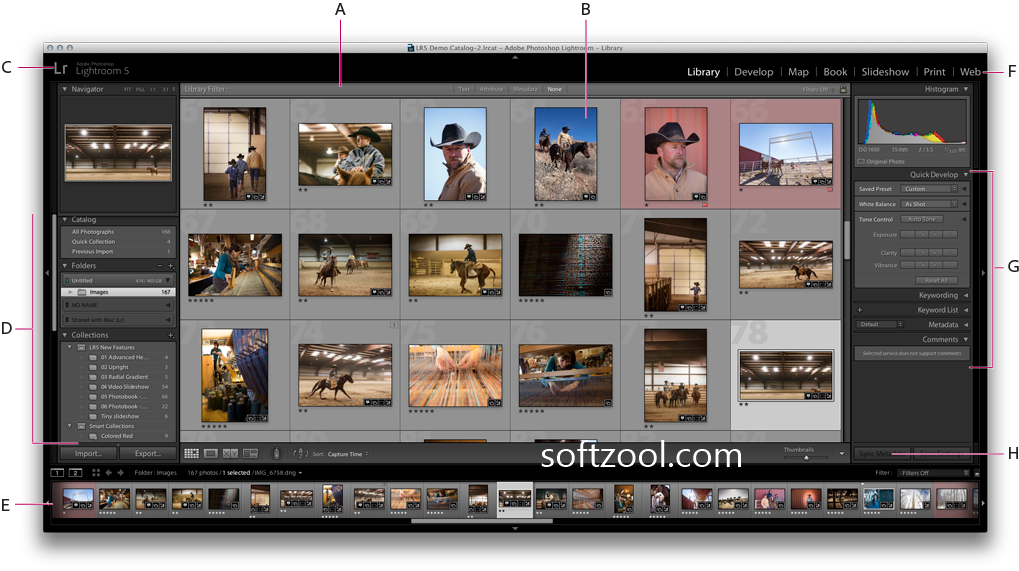The width and height of the screenshot is (1019, 571).
Task: Select the blue-sky cowboy portrait thumbnail
Action: tap(455, 154)
